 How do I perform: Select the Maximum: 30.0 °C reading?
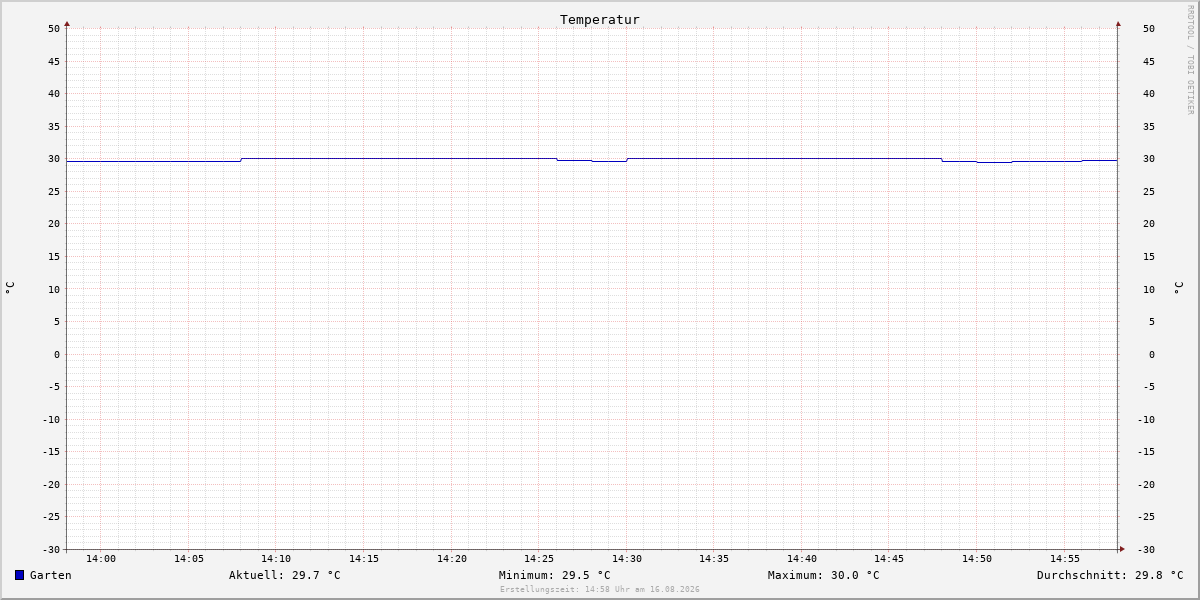824,575
